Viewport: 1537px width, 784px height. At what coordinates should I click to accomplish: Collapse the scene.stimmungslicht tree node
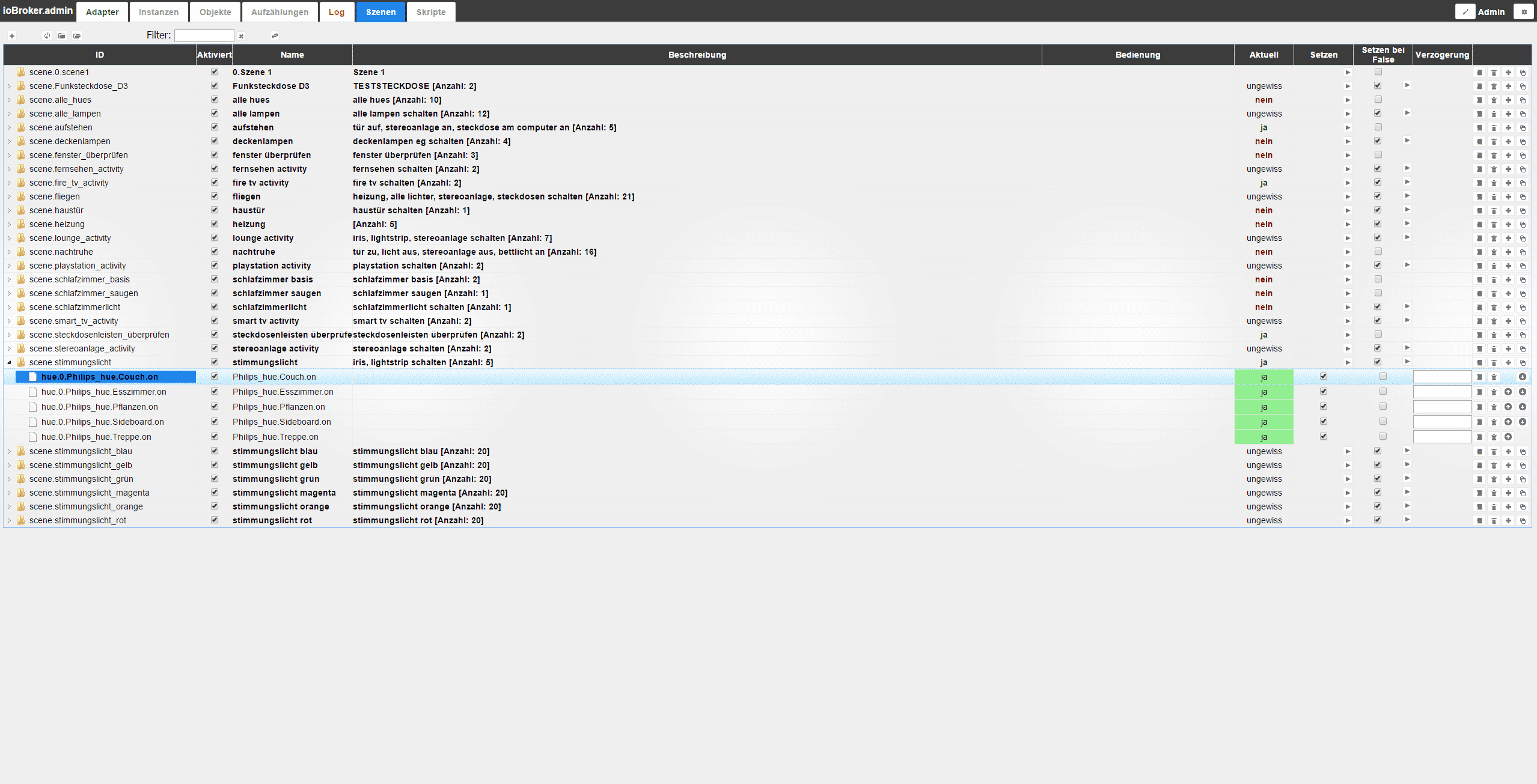[x=9, y=362]
